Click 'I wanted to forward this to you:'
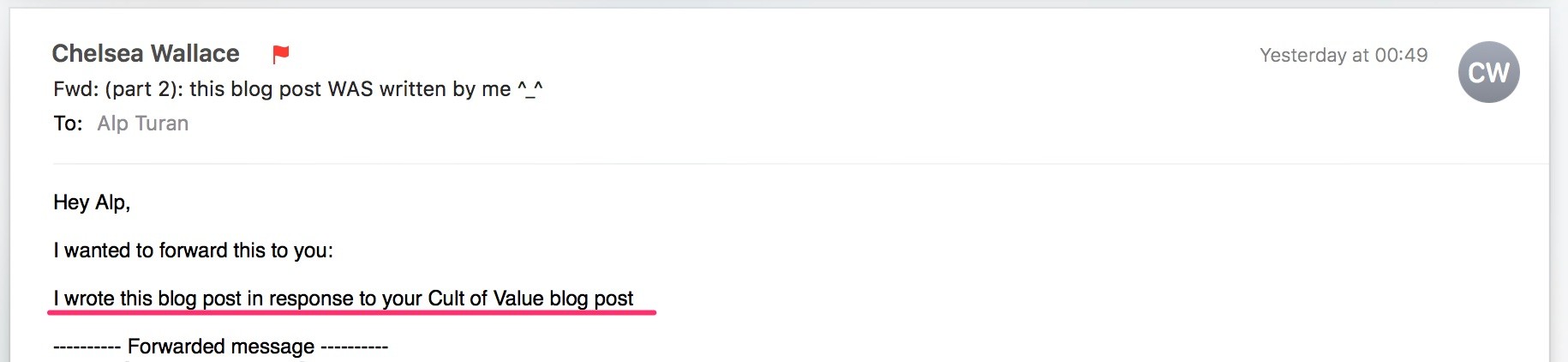The image size is (1568, 362). pos(194,250)
